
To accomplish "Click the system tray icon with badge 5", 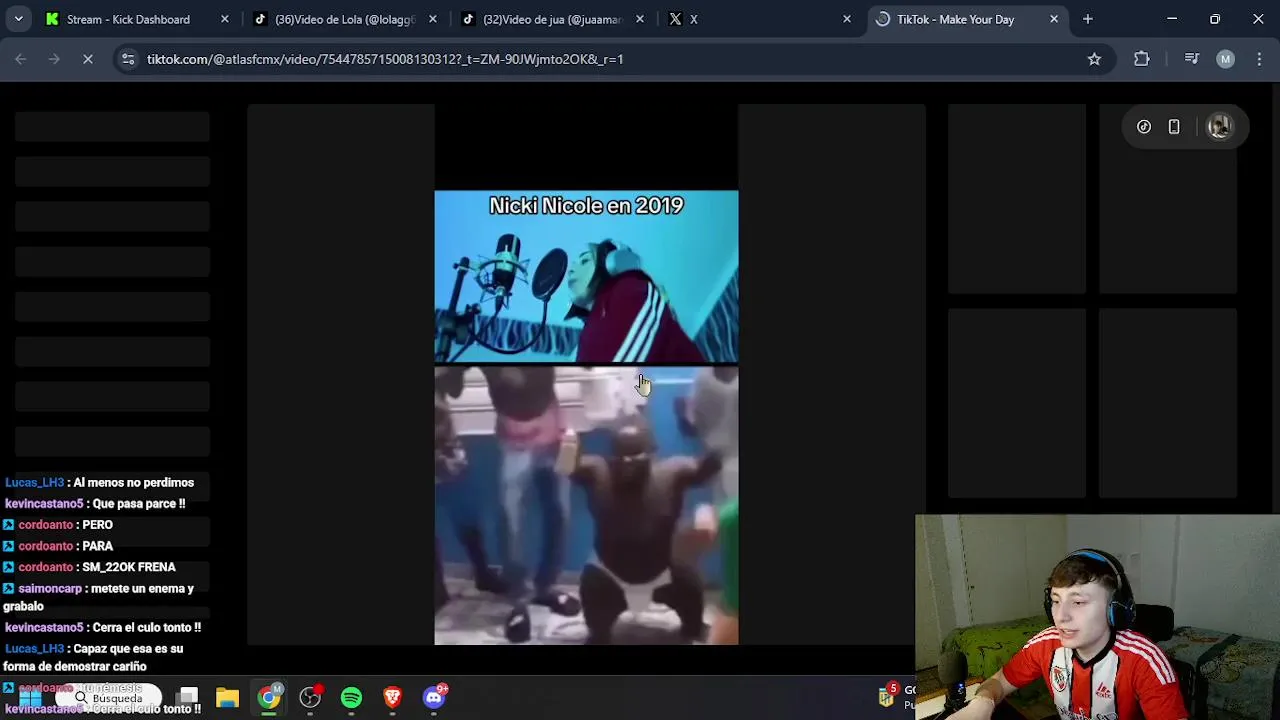I will click(x=887, y=695).
